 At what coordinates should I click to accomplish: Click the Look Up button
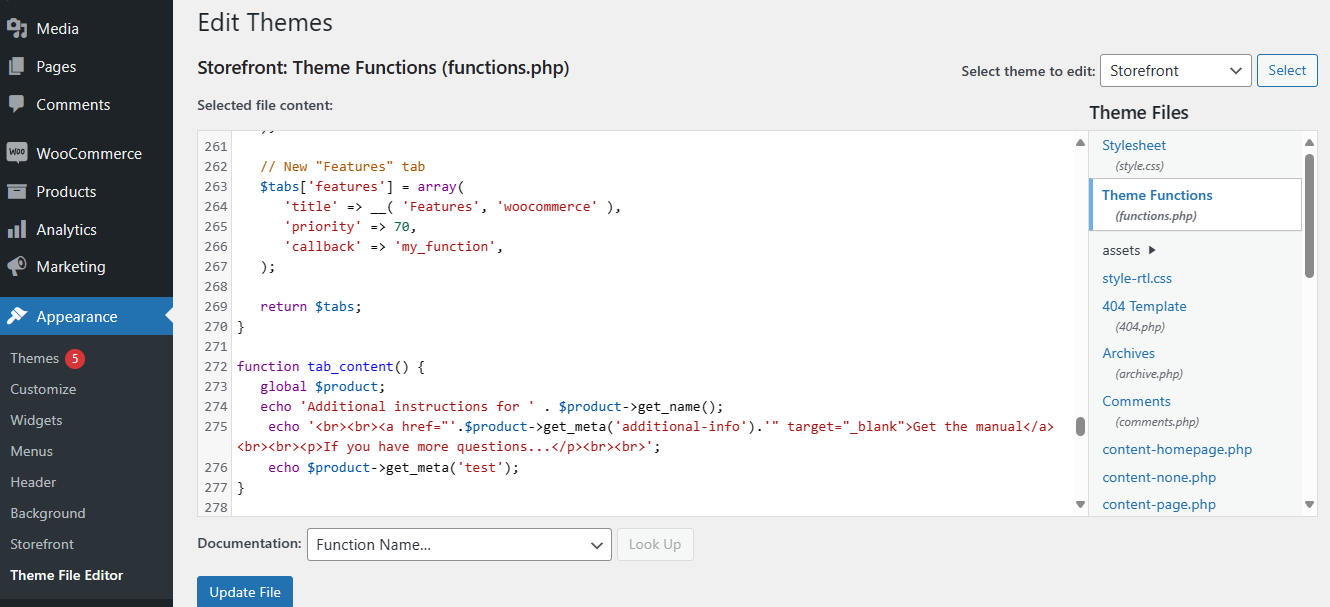tap(655, 544)
